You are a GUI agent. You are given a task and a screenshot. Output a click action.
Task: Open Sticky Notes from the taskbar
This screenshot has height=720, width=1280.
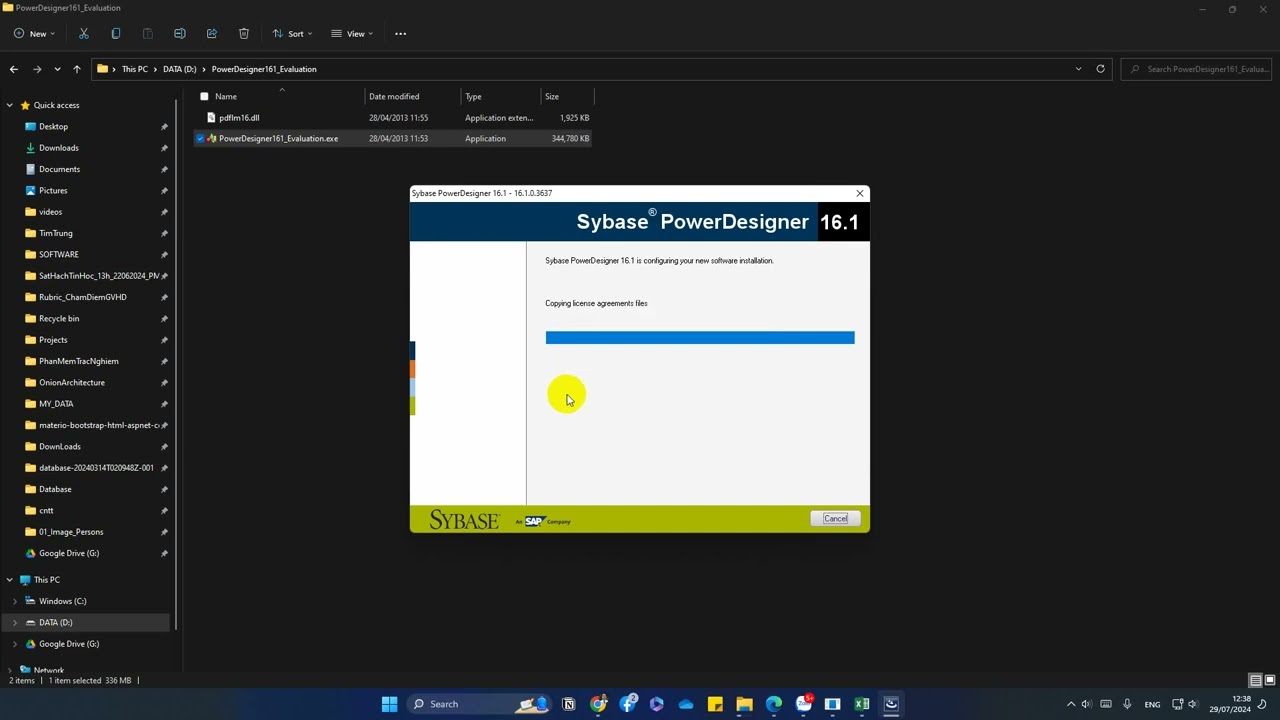point(715,704)
